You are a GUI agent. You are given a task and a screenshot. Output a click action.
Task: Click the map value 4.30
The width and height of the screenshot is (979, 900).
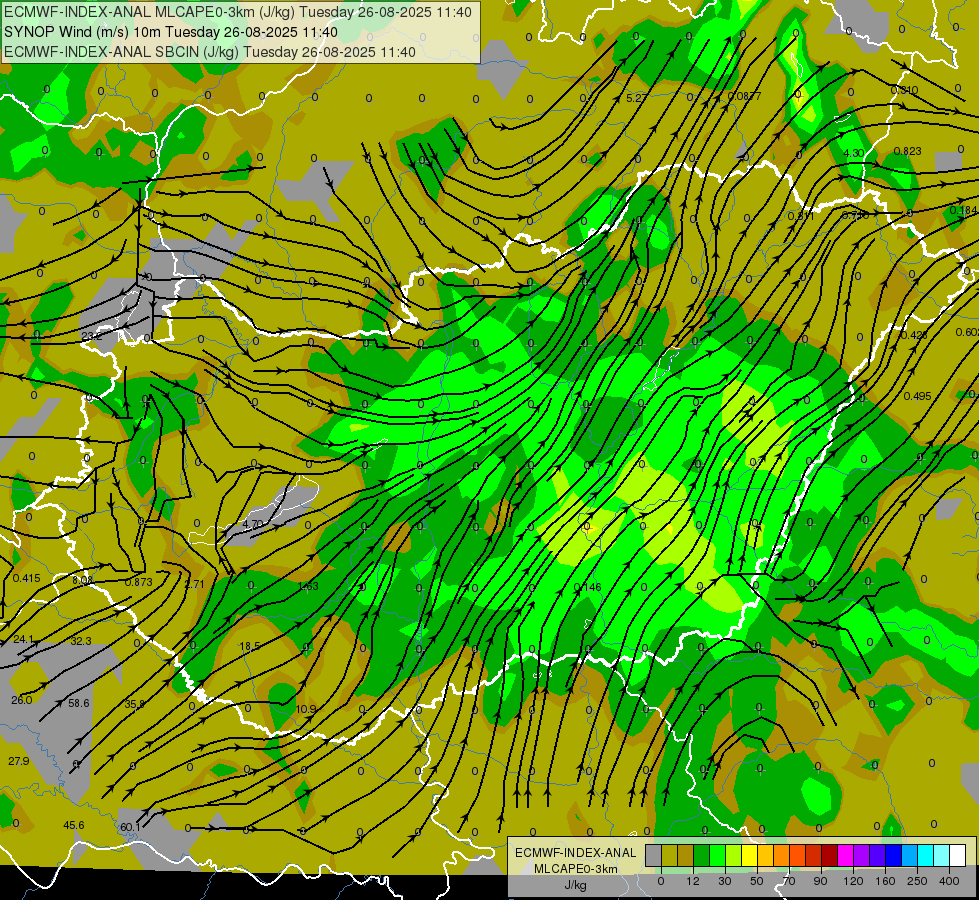click(x=854, y=153)
